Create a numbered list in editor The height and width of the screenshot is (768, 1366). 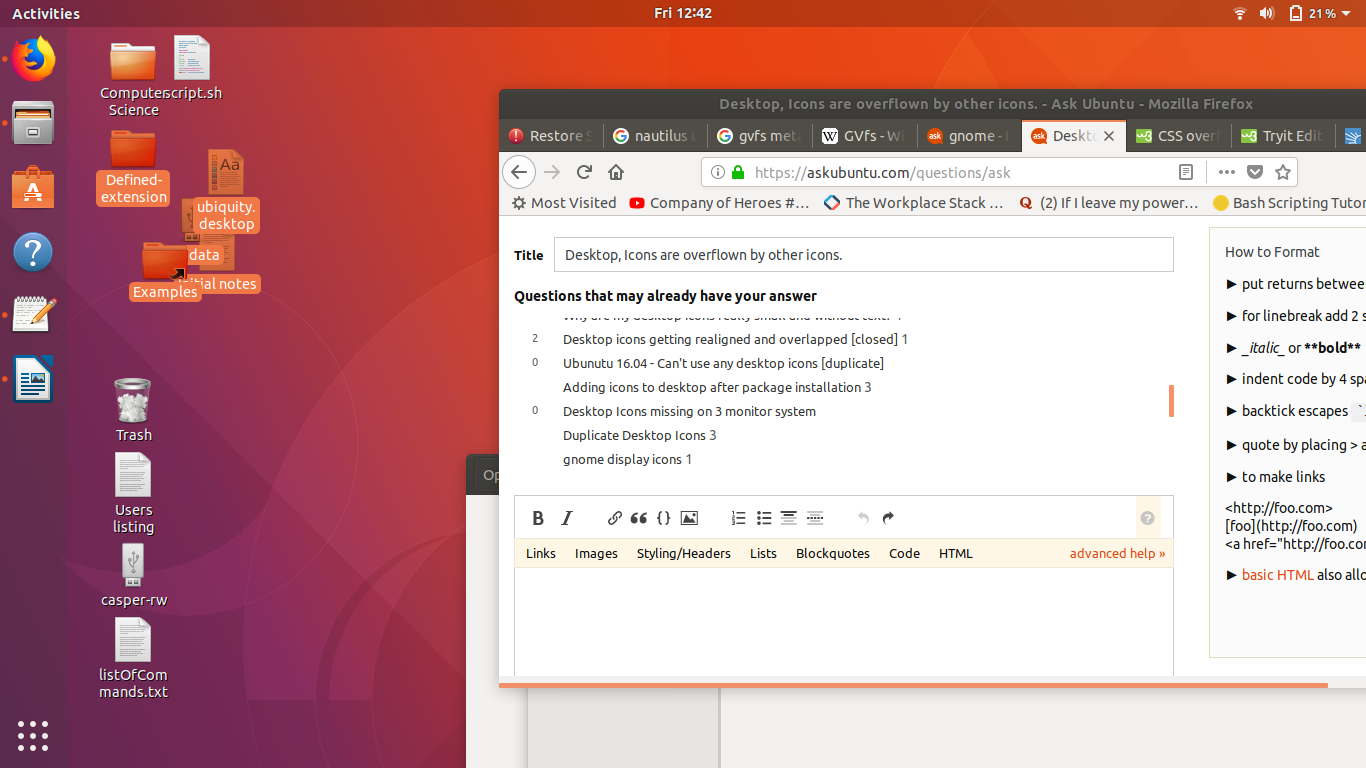[738, 518]
